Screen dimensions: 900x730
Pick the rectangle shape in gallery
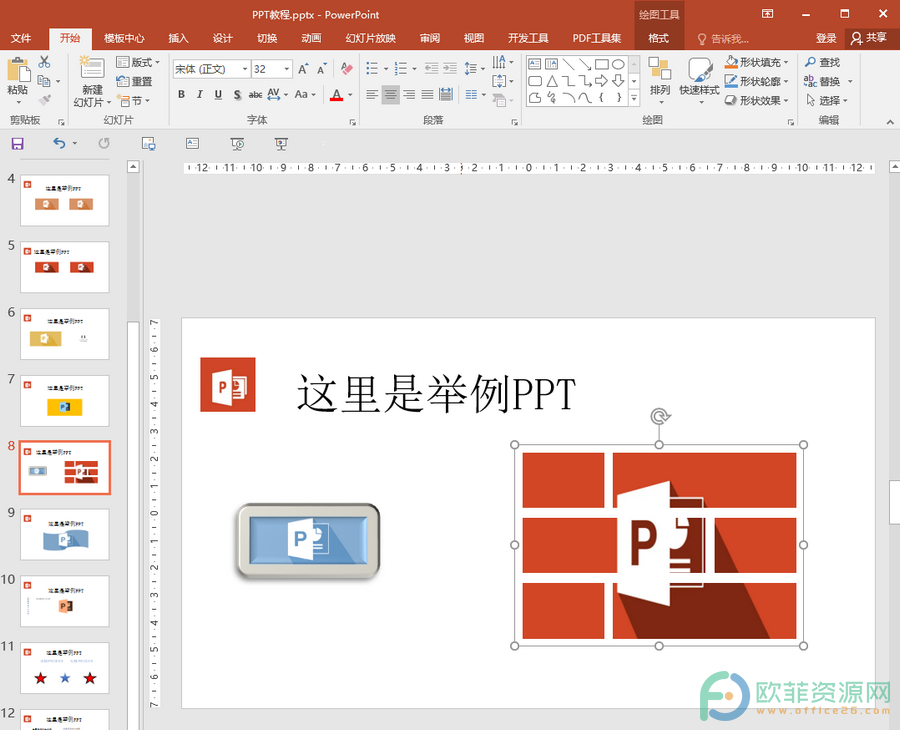coord(602,64)
